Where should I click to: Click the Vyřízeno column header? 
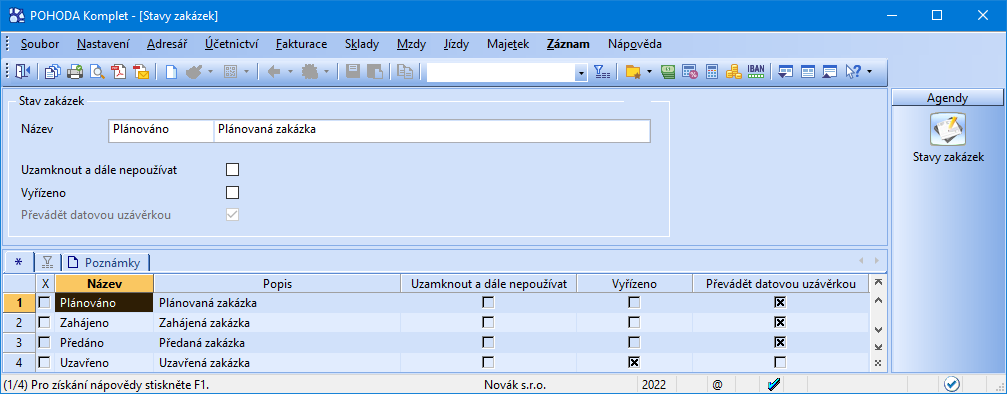pos(635,283)
